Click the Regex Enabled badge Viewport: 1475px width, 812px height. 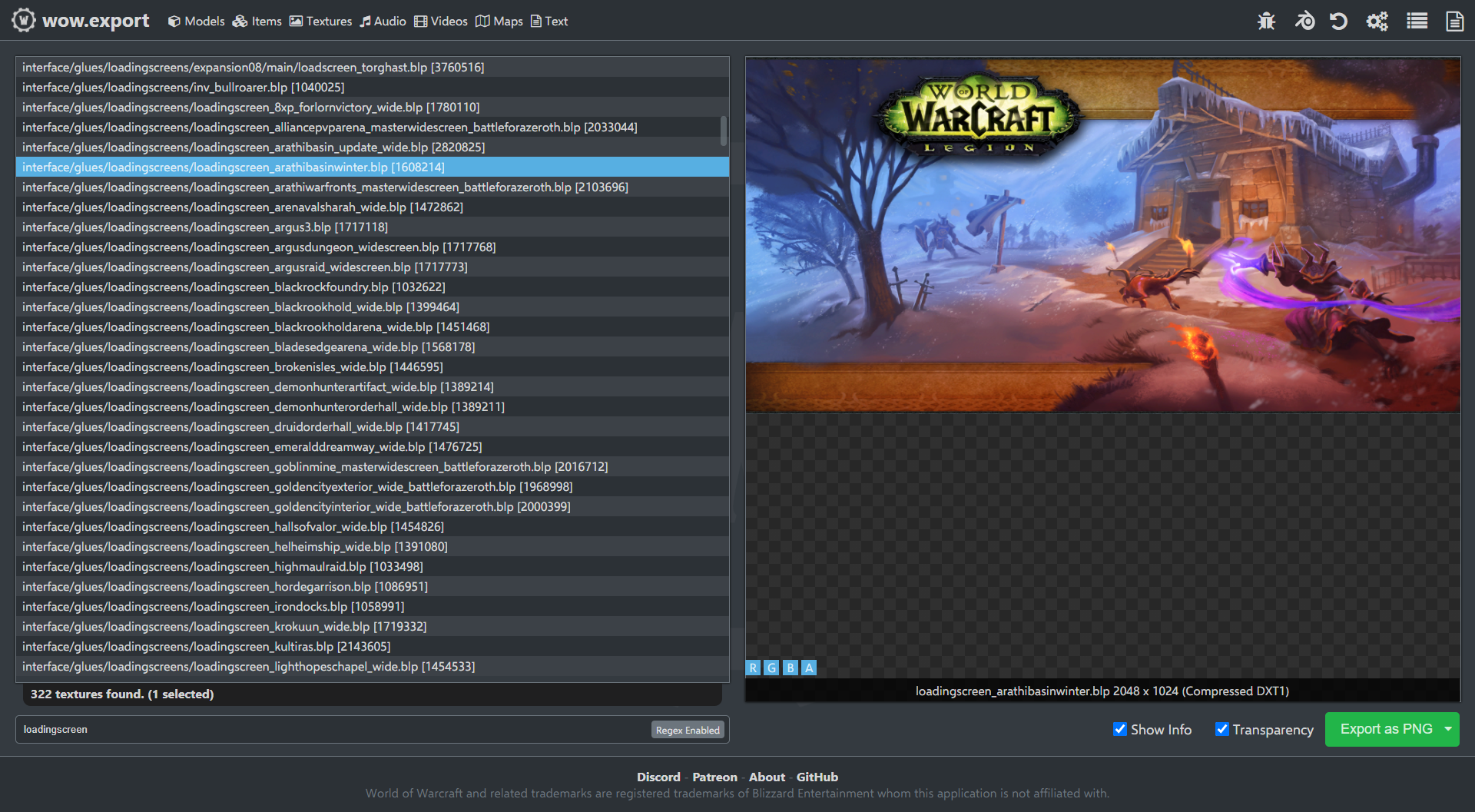(x=688, y=730)
